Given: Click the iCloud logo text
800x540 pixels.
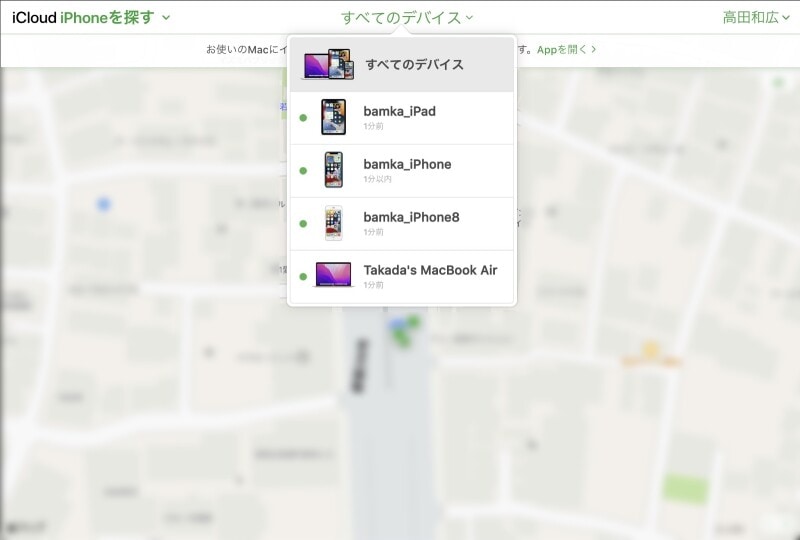Looking at the screenshot, I should tap(34, 18).
